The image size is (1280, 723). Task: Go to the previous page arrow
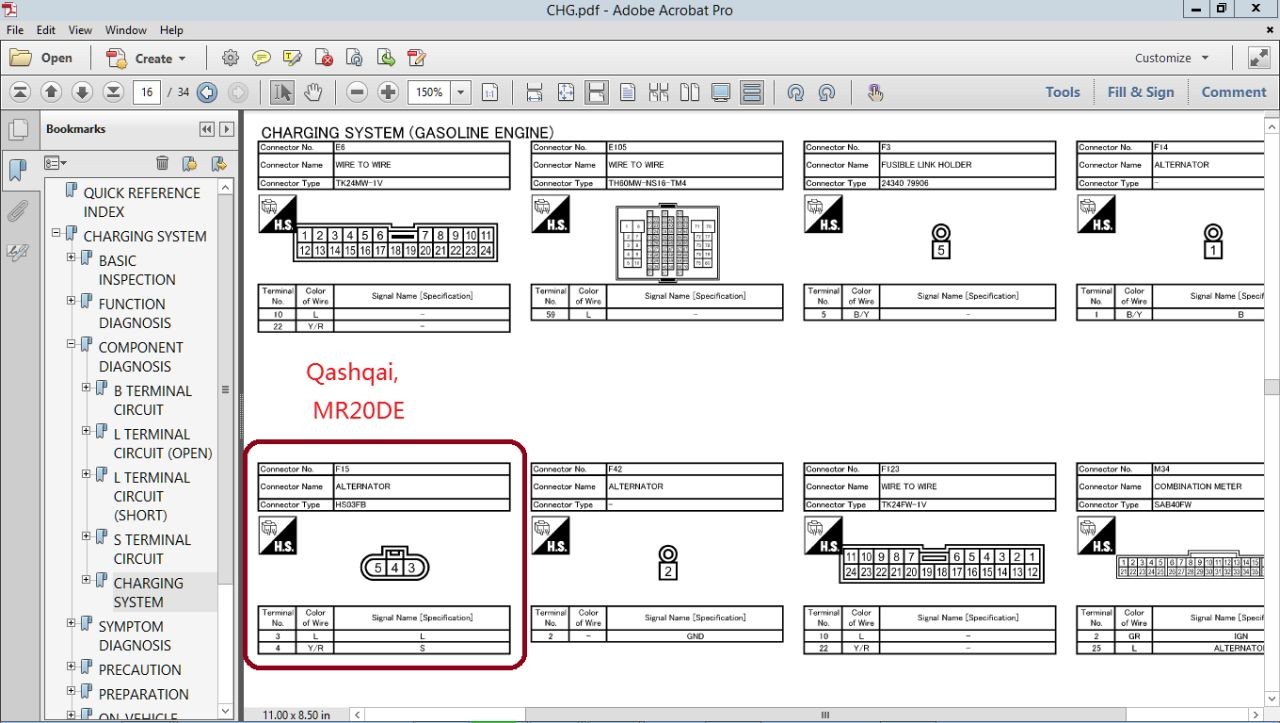coord(51,92)
